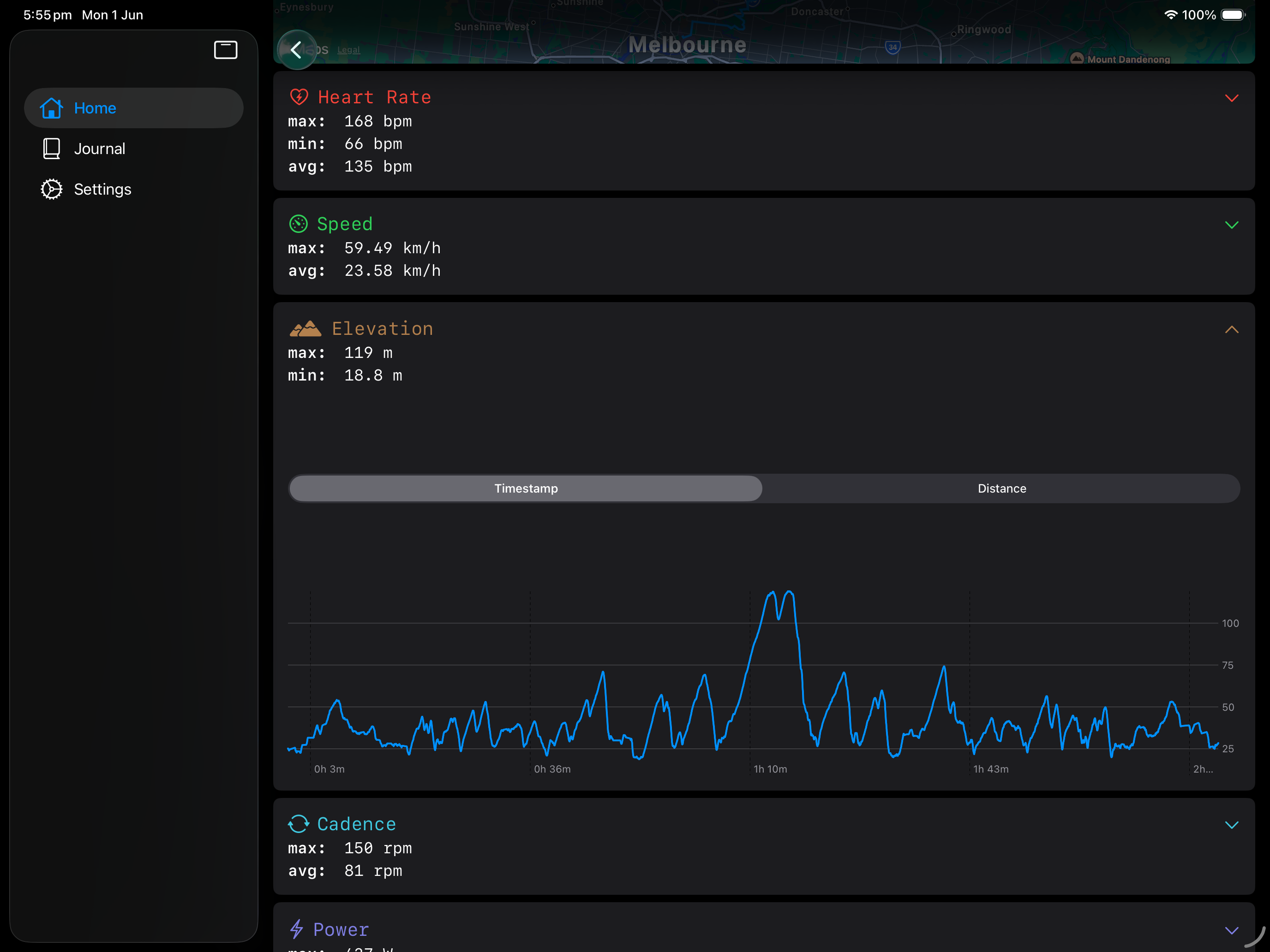Click the Elevation mountain icon
The height and width of the screenshot is (952, 1270).
306,329
